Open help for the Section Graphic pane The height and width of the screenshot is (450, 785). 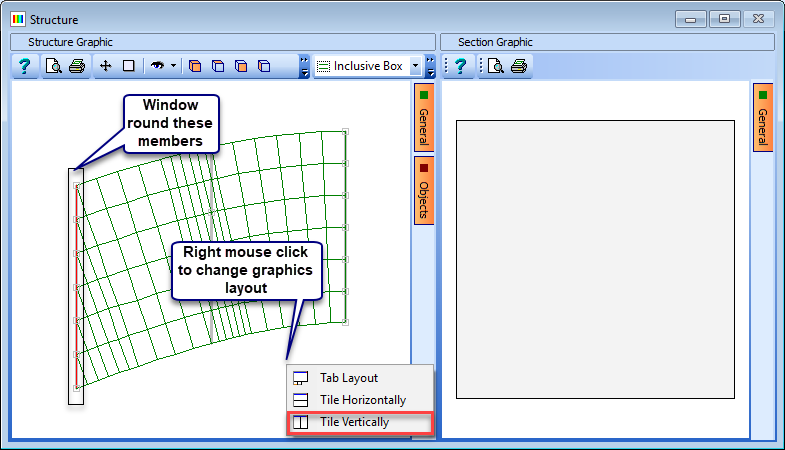(461, 66)
